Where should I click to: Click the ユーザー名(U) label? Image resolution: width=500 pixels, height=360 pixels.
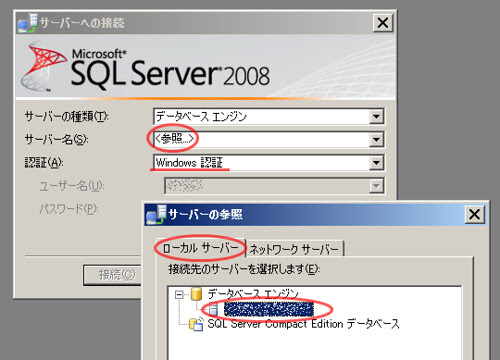pyautogui.click(x=72, y=186)
